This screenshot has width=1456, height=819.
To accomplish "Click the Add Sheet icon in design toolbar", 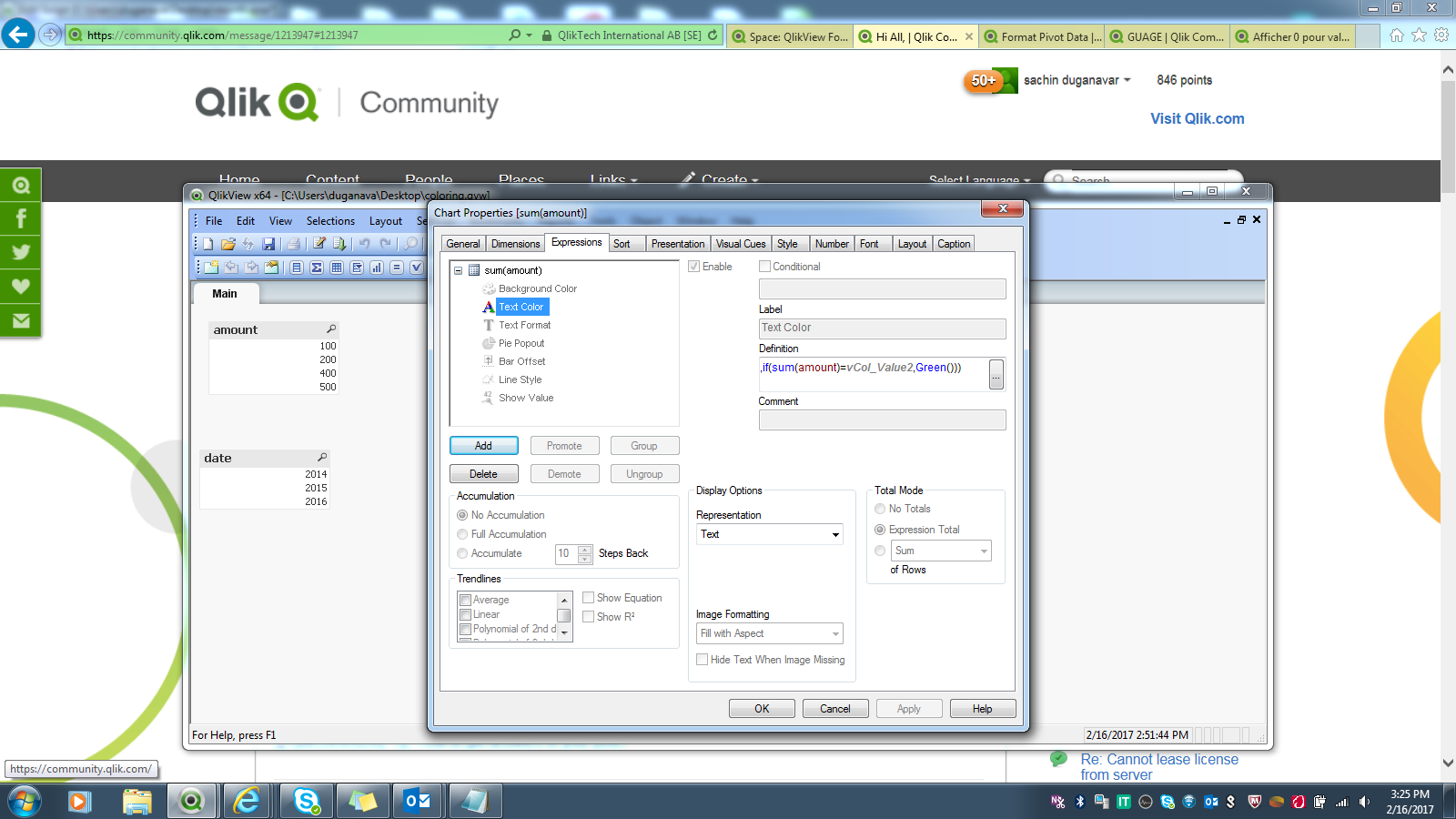I will coord(211,268).
